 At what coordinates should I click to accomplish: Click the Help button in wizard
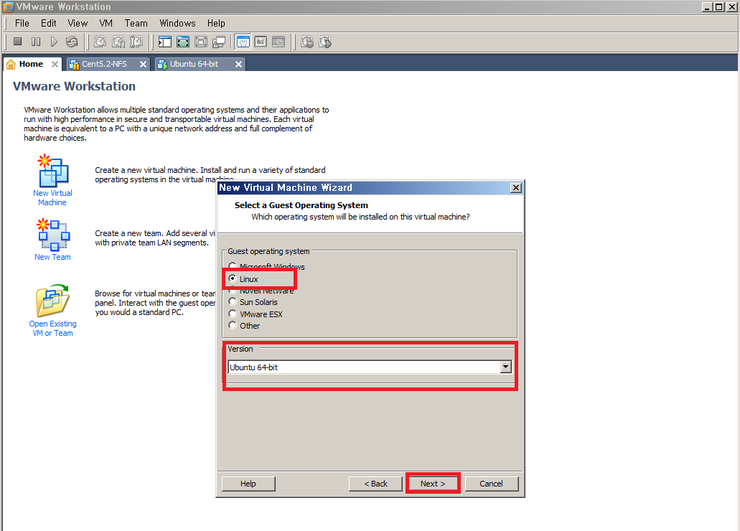(x=248, y=483)
